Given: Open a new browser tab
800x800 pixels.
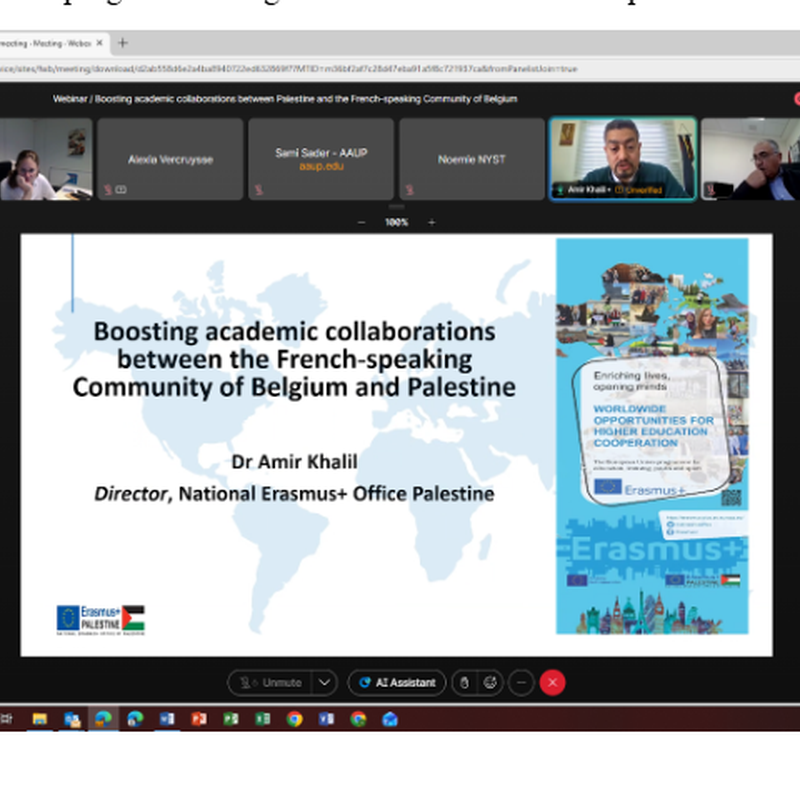Looking at the screenshot, I should point(123,43).
